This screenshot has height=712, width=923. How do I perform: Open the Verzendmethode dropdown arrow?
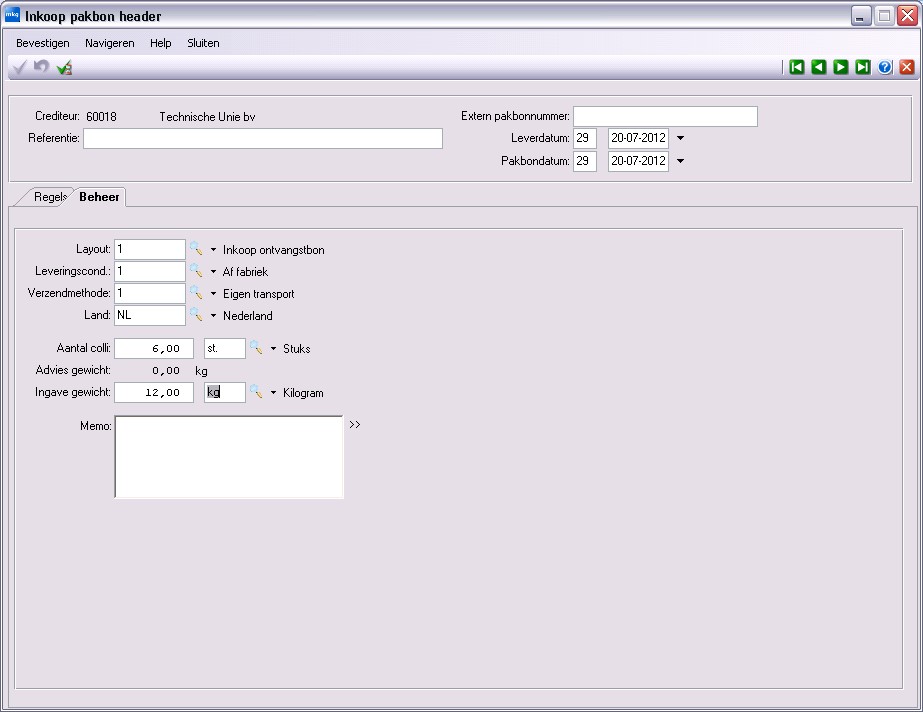(213, 294)
